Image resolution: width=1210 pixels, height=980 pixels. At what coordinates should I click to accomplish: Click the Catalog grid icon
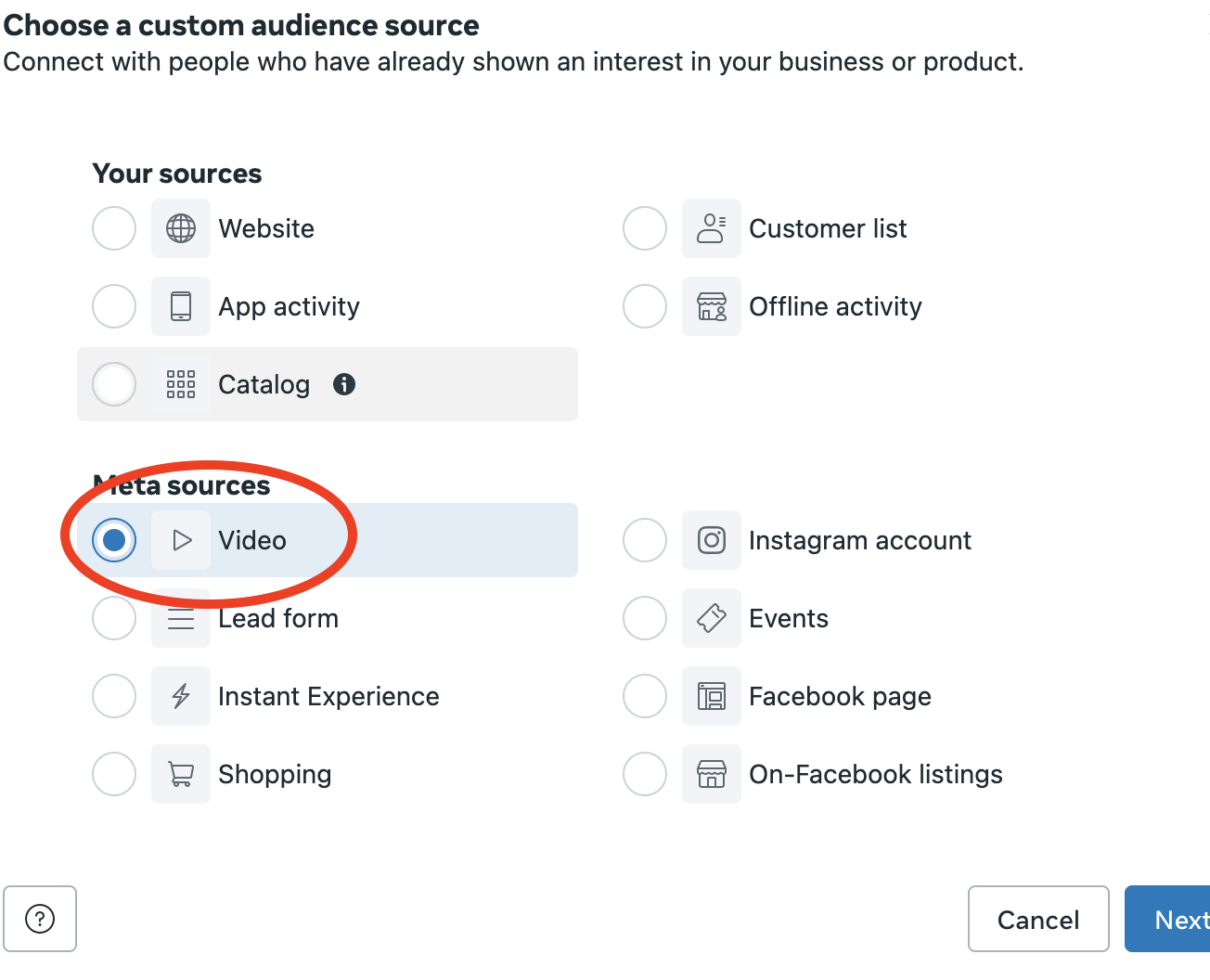181,384
